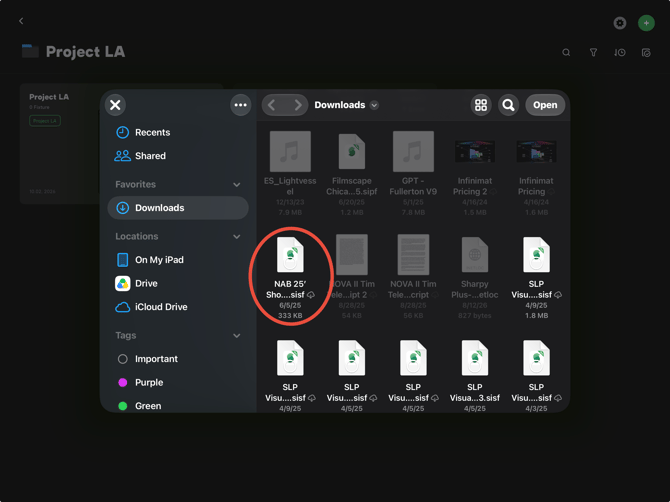Select the SLP Visu....sisf file dated 4/9/25 1.8 MB
This screenshot has height=502, width=670.
coord(536,277)
